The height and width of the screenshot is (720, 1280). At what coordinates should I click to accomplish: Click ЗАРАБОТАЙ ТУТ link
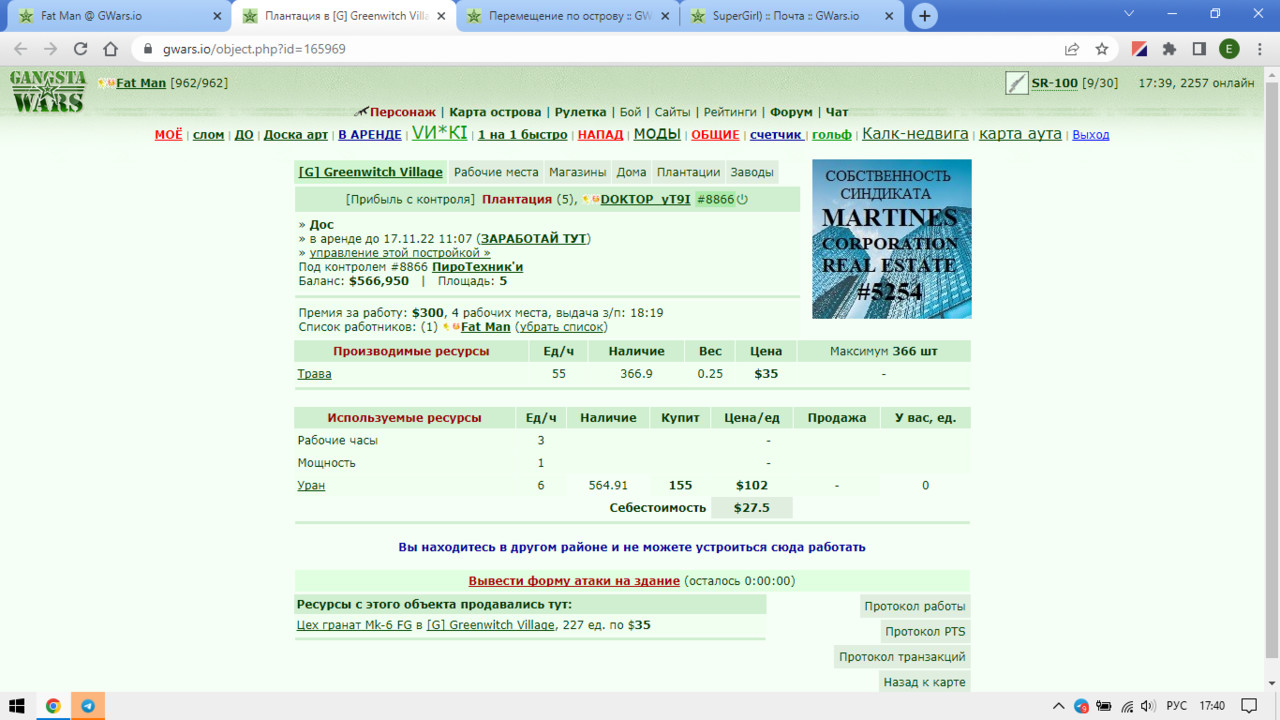[533, 239]
